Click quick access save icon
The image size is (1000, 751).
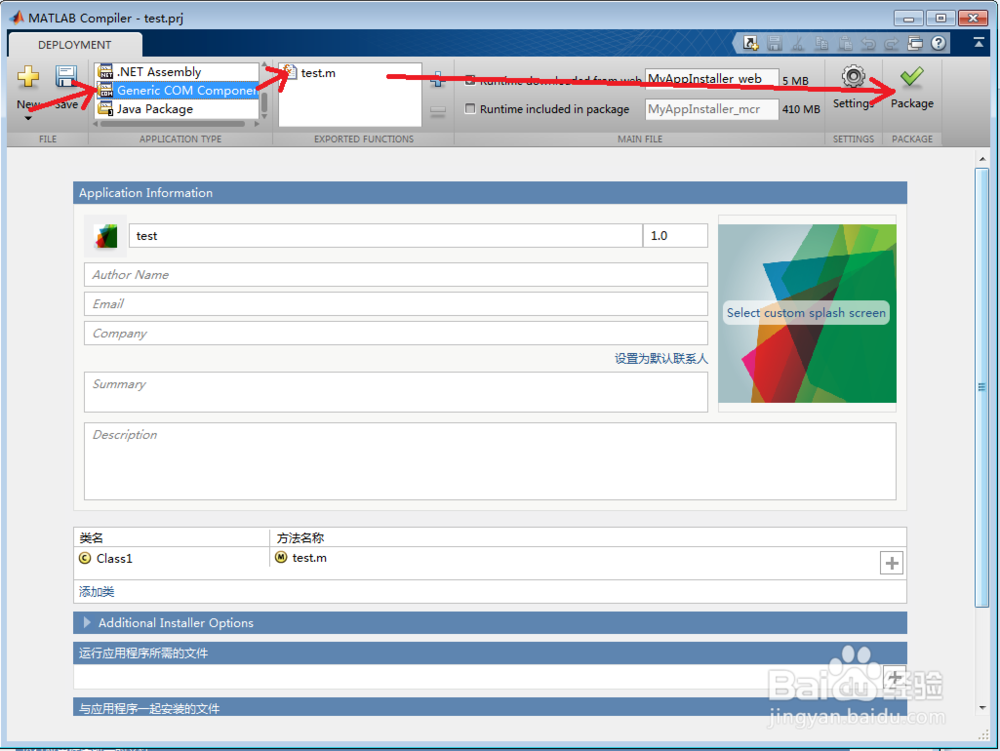point(774,43)
